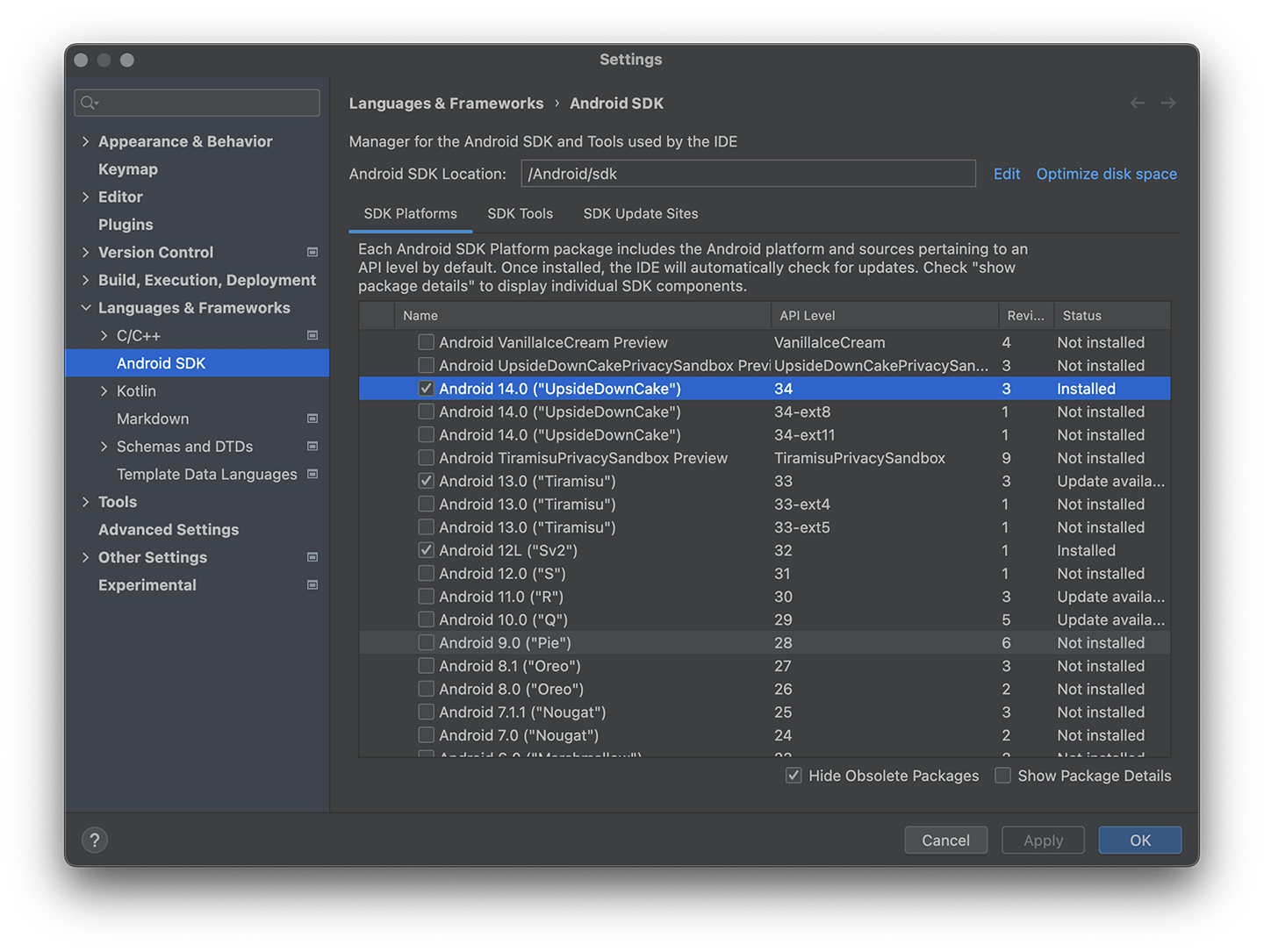Expand the Appearance & Behavior section

click(85, 141)
